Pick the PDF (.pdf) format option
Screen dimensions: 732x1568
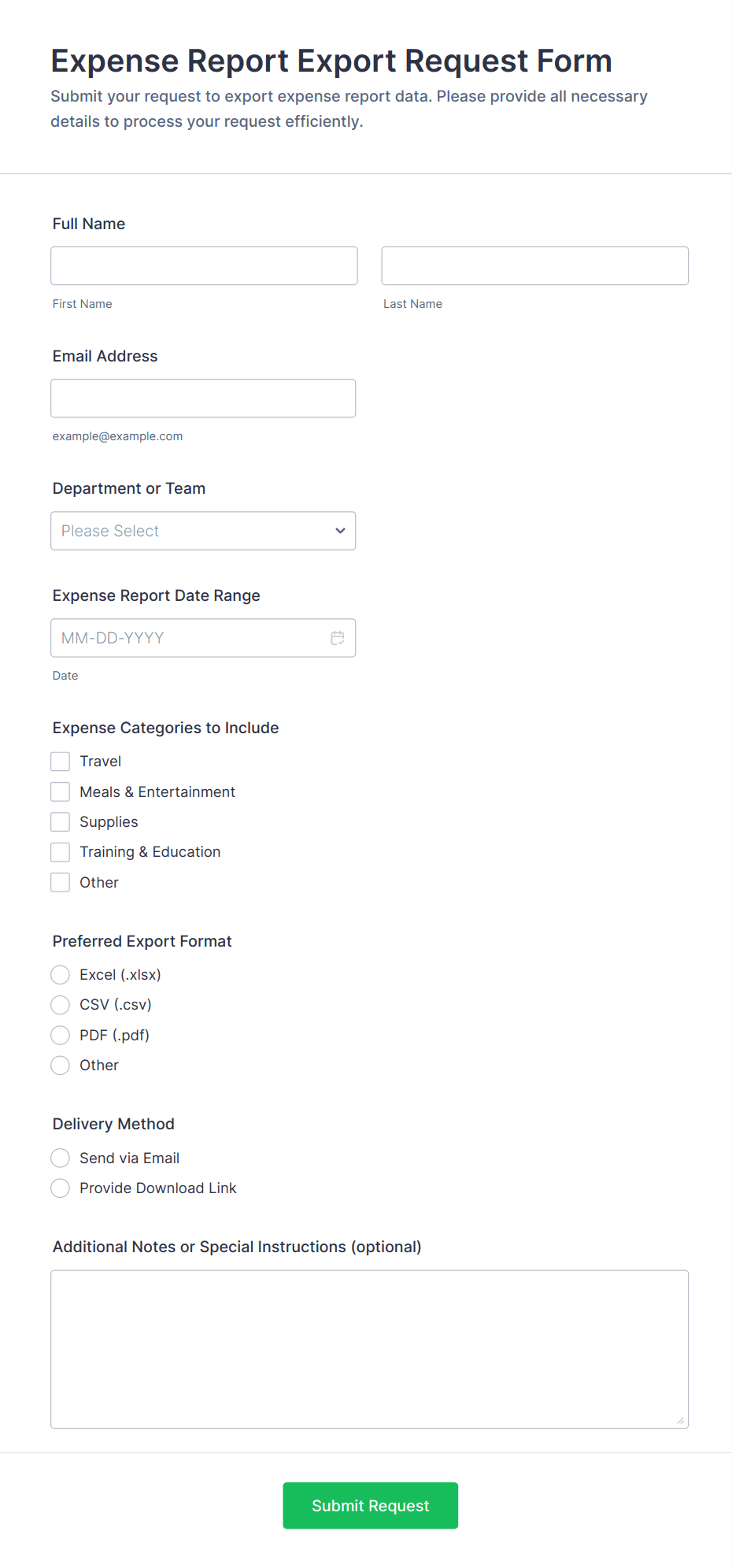(x=61, y=1035)
